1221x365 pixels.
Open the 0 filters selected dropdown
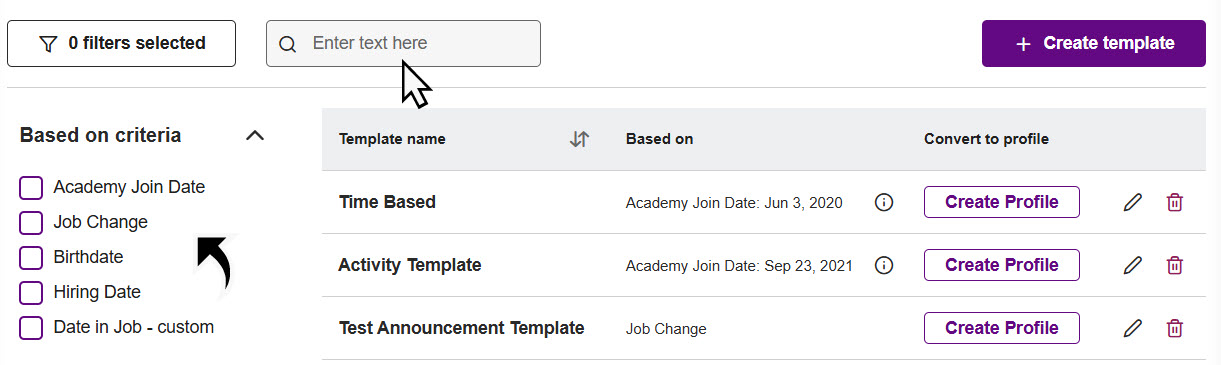point(121,43)
